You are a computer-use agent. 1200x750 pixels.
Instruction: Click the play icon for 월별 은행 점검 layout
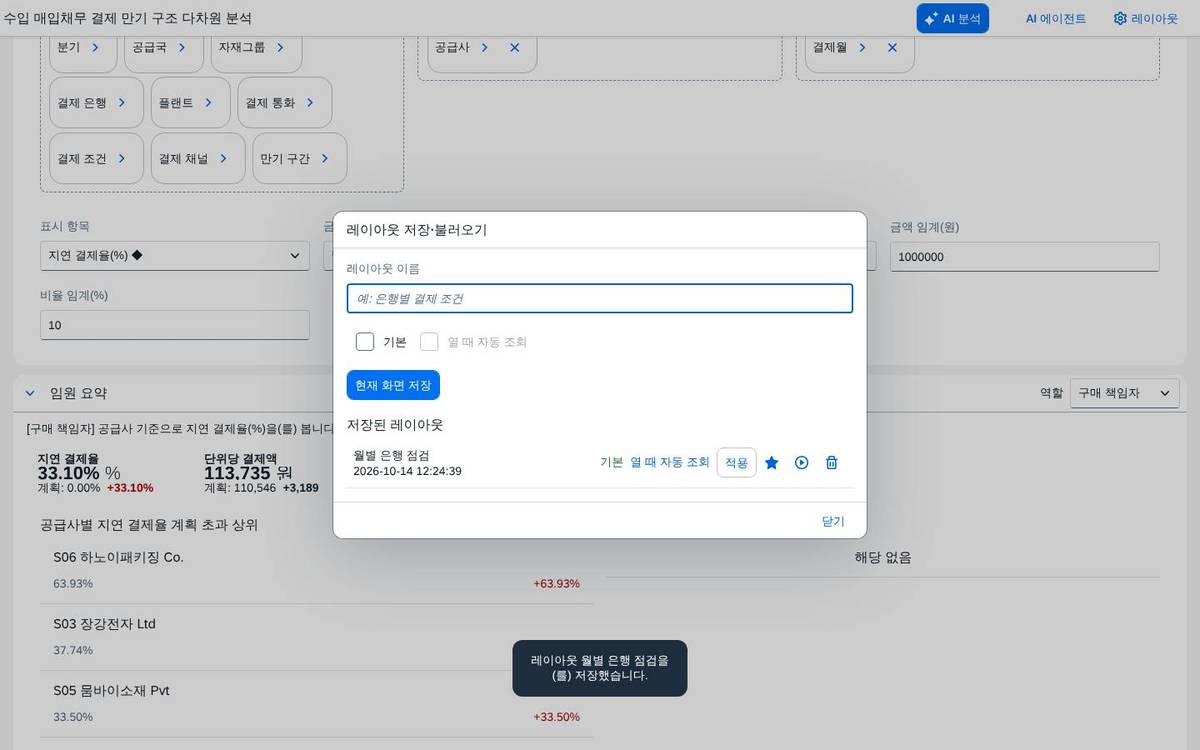(x=801, y=462)
